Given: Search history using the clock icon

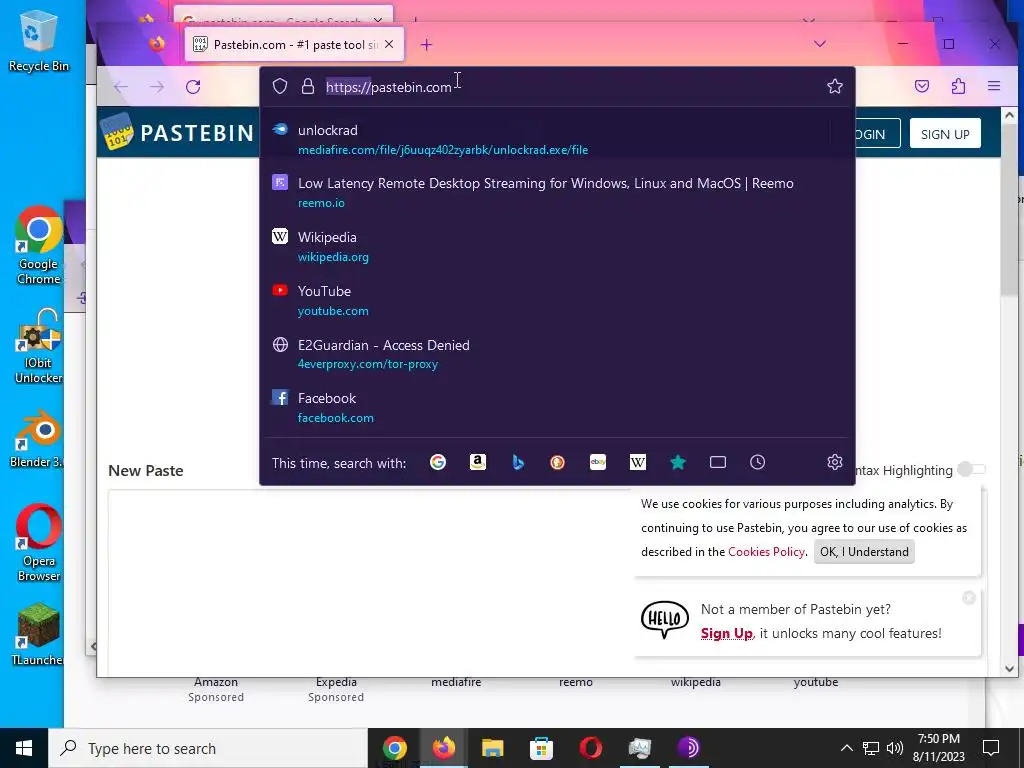Looking at the screenshot, I should click(758, 462).
